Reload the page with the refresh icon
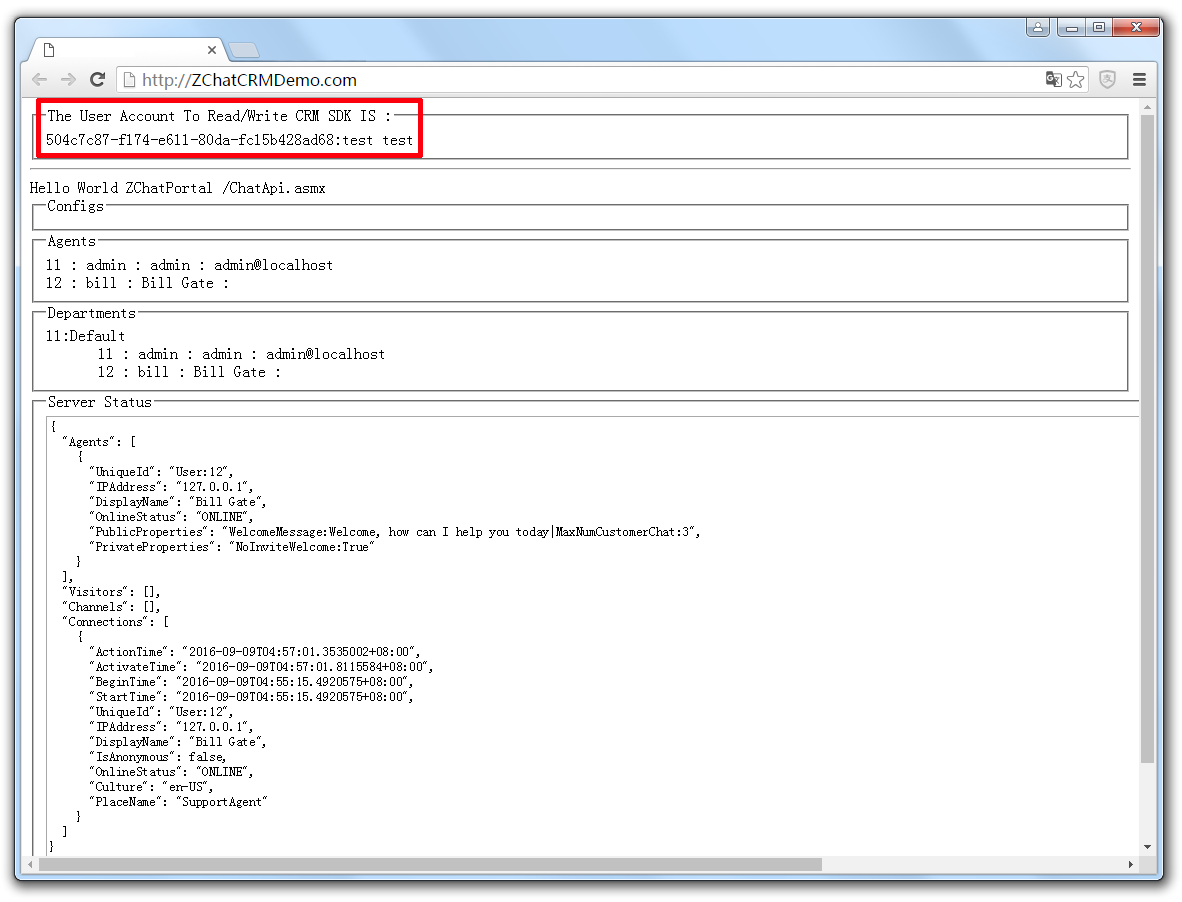The image size is (1182, 902). pyautogui.click(x=97, y=80)
